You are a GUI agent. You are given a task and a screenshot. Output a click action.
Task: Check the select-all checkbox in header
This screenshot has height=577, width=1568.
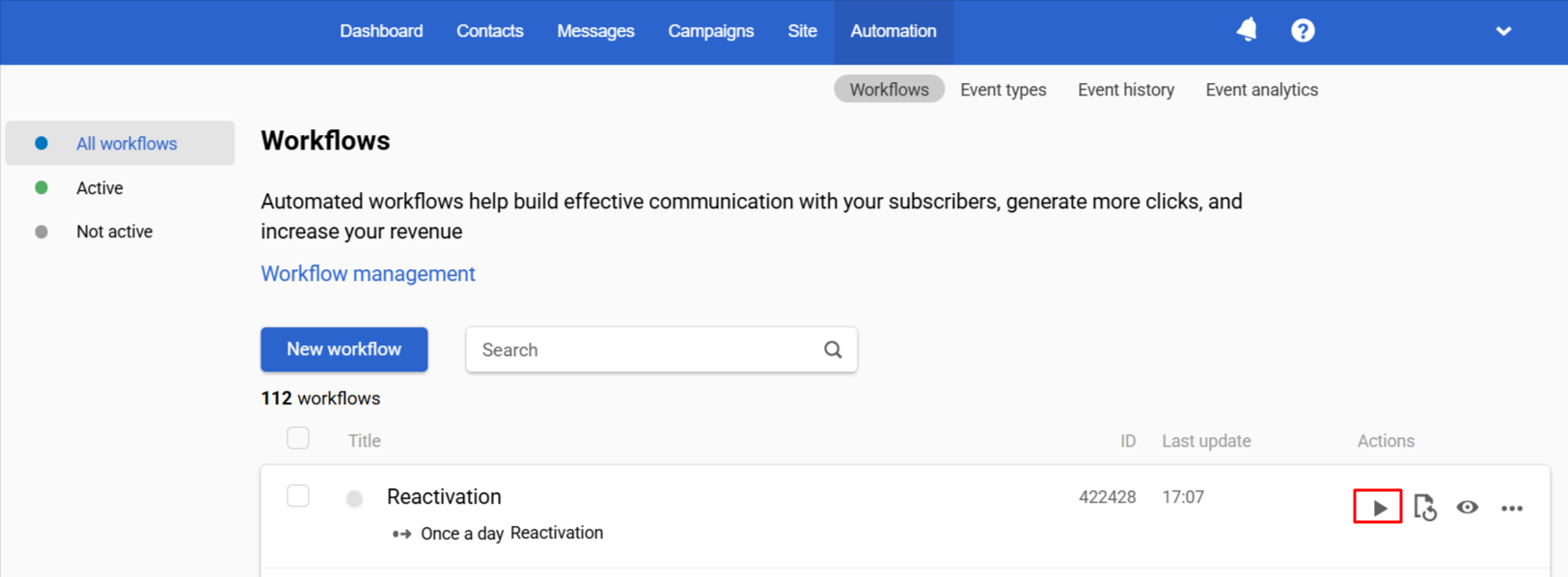point(298,438)
